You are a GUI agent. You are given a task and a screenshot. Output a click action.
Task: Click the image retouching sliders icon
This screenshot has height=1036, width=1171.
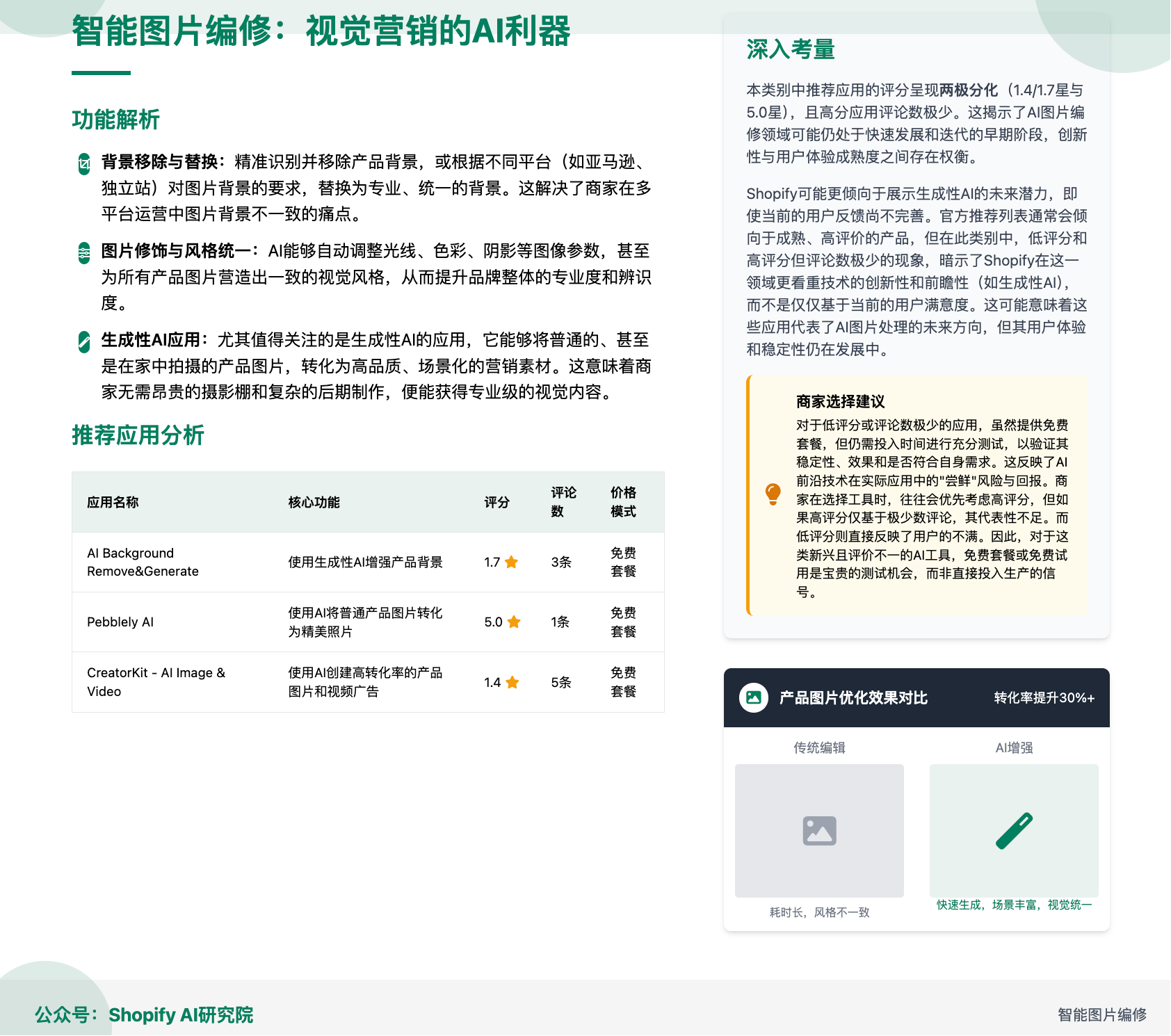tap(84, 253)
